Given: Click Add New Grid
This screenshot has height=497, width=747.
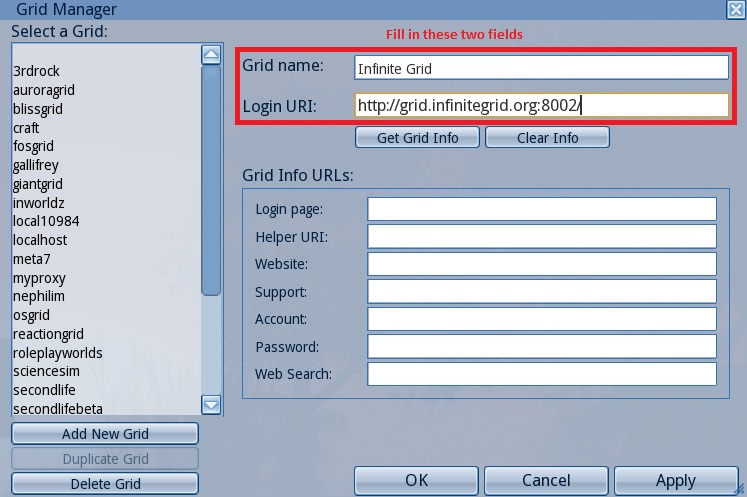Looking at the screenshot, I should pyautogui.click(x=105, y=434).
